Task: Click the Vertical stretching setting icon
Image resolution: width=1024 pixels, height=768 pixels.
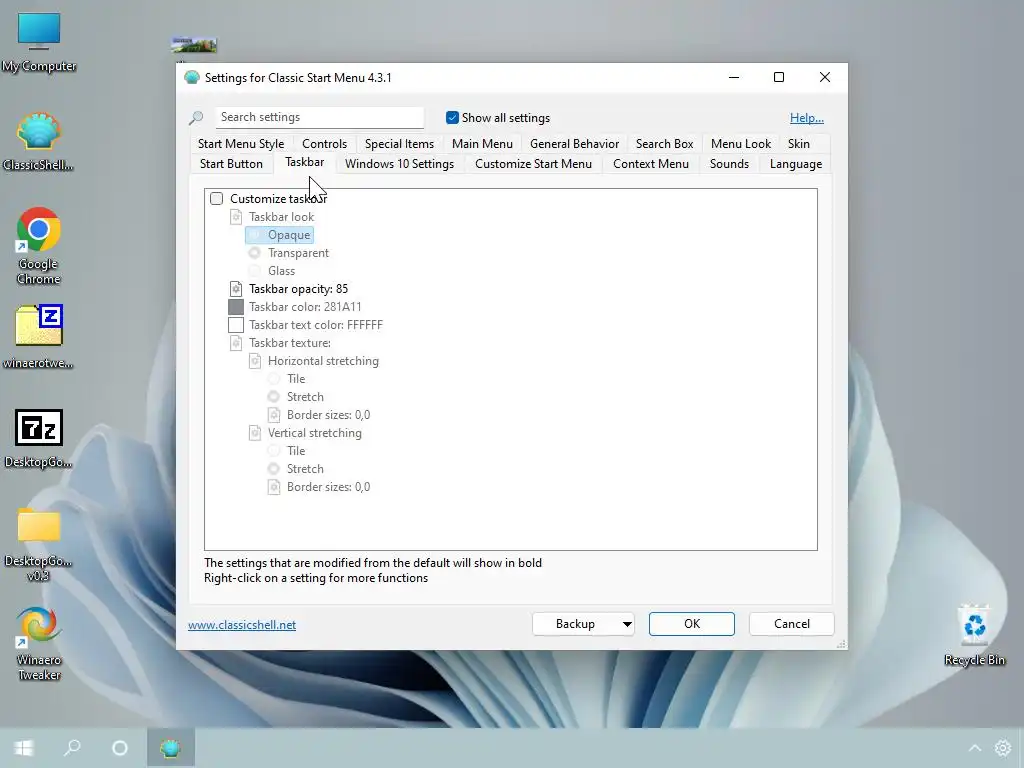Action: [255, 433]
